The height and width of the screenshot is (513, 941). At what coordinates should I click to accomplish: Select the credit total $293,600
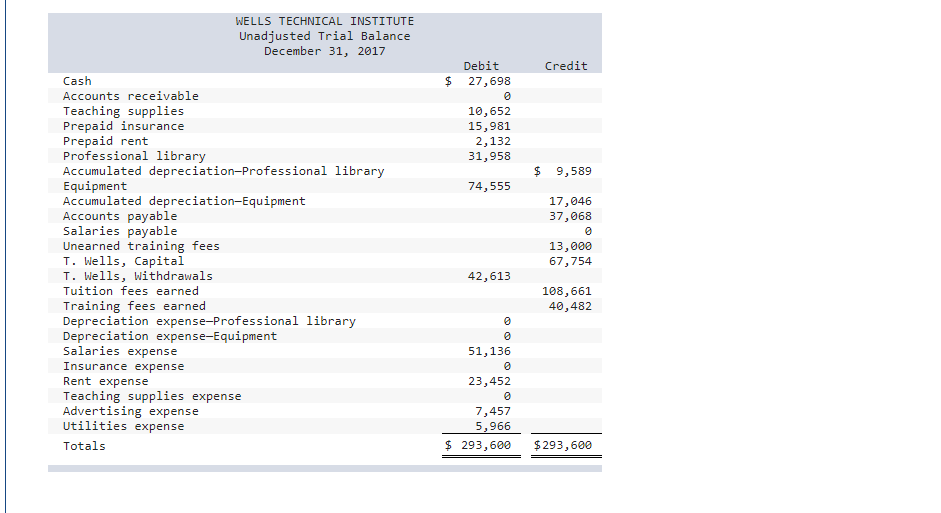pos(563,445)
